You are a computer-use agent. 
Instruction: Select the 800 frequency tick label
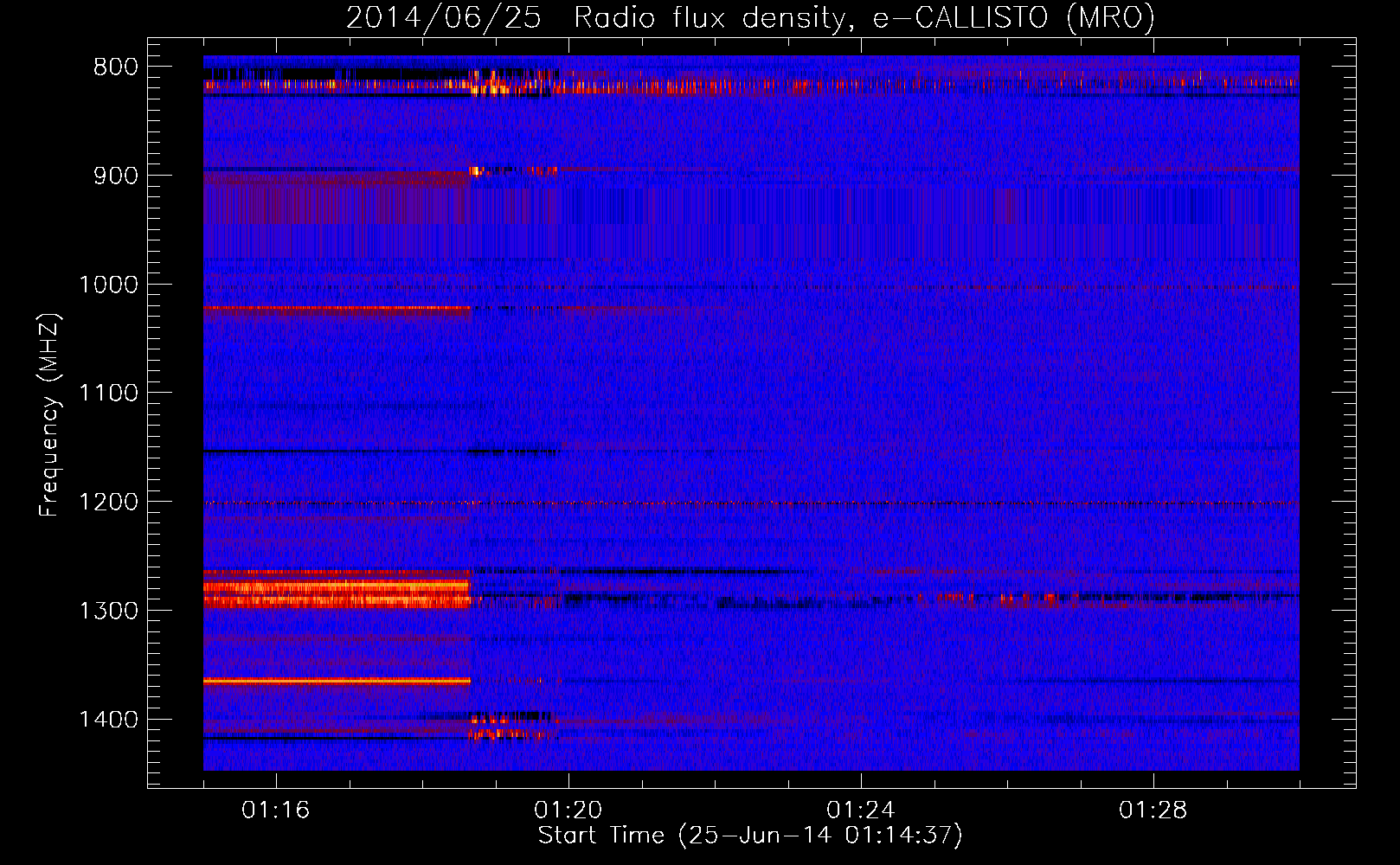pos(116,67)
